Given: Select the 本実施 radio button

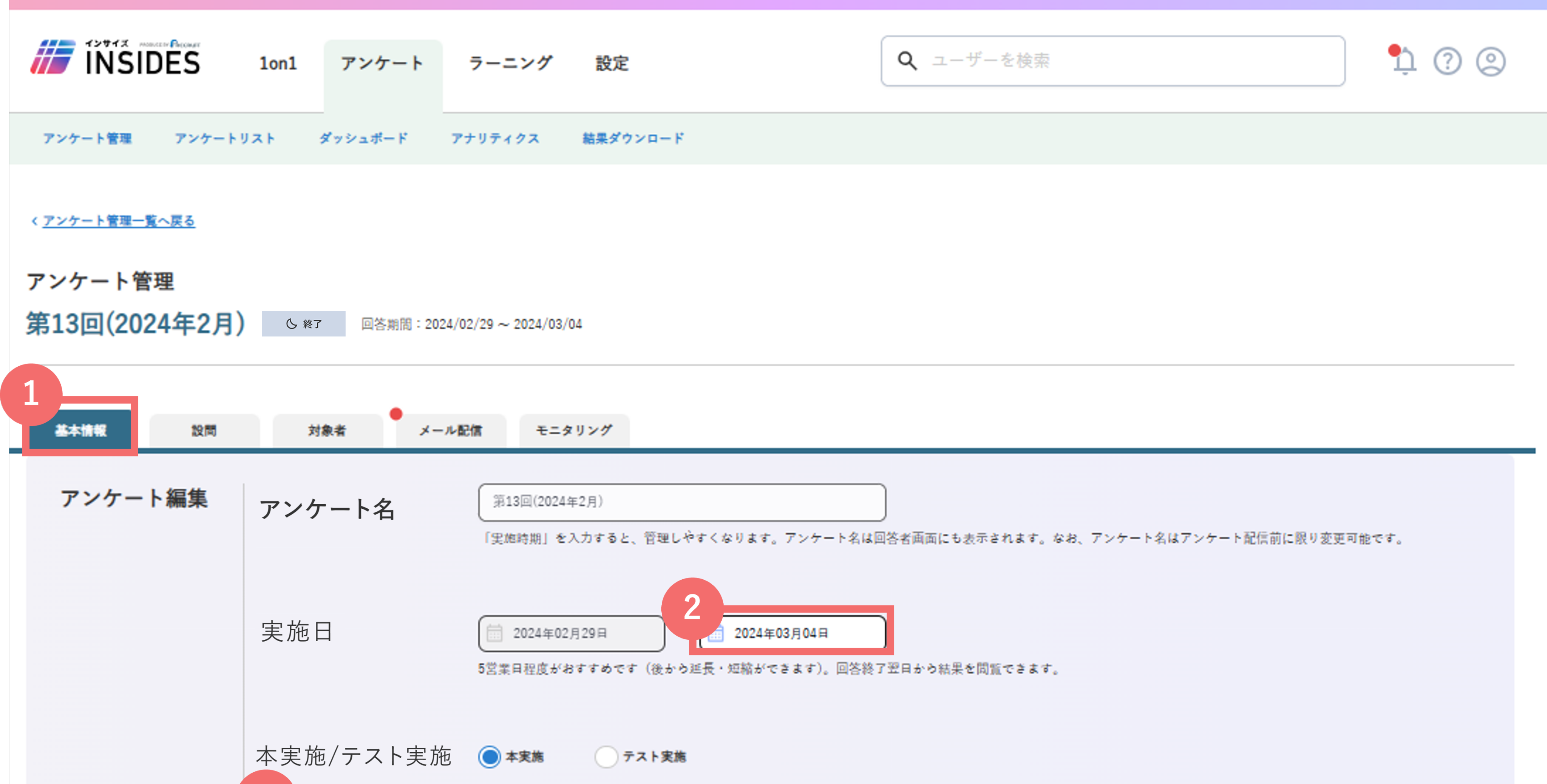Looking at the screenshot, I should 489,756.
